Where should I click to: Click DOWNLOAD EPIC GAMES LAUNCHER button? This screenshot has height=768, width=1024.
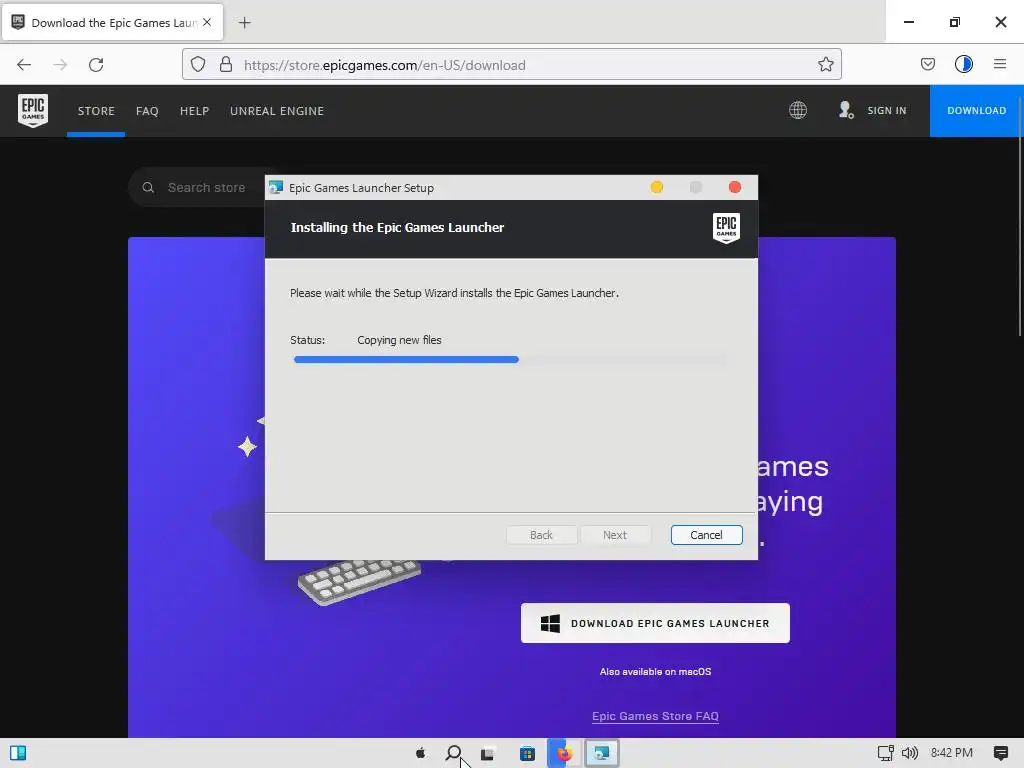pyautogui.click(x=655, y=623)
